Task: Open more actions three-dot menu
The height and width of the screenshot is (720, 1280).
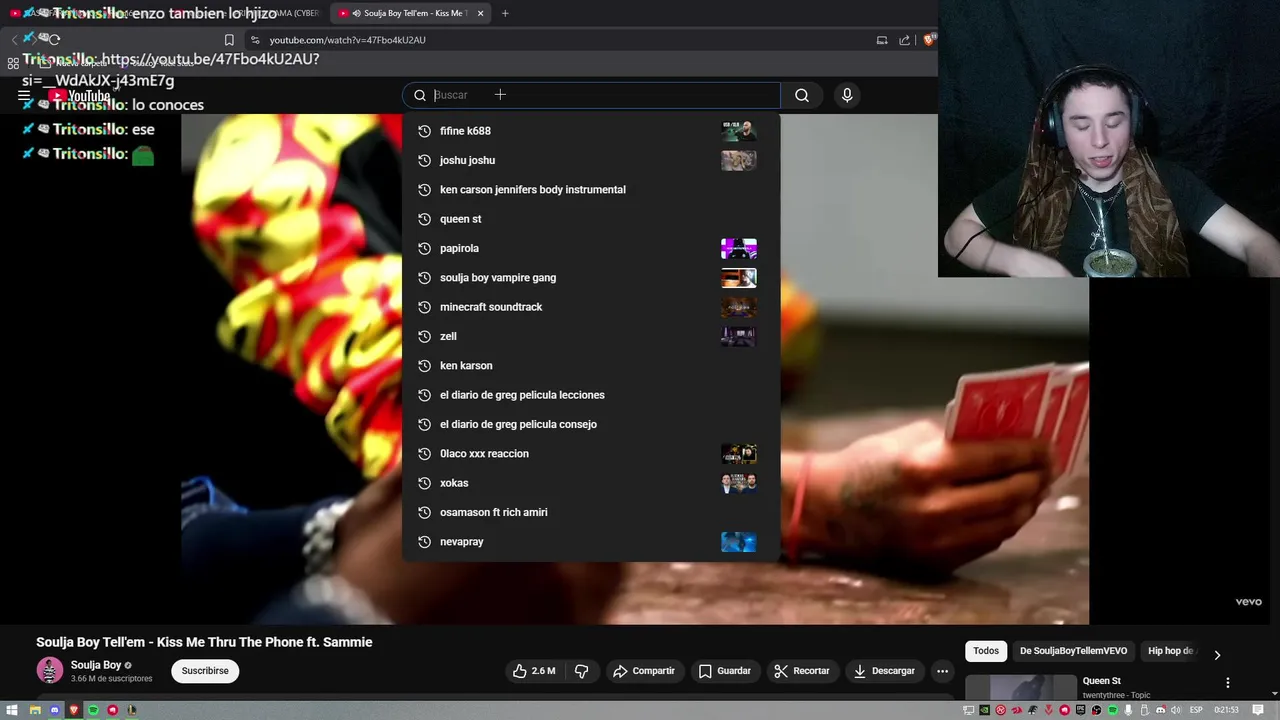Action: pyautogui.click(x=942, y=671)
